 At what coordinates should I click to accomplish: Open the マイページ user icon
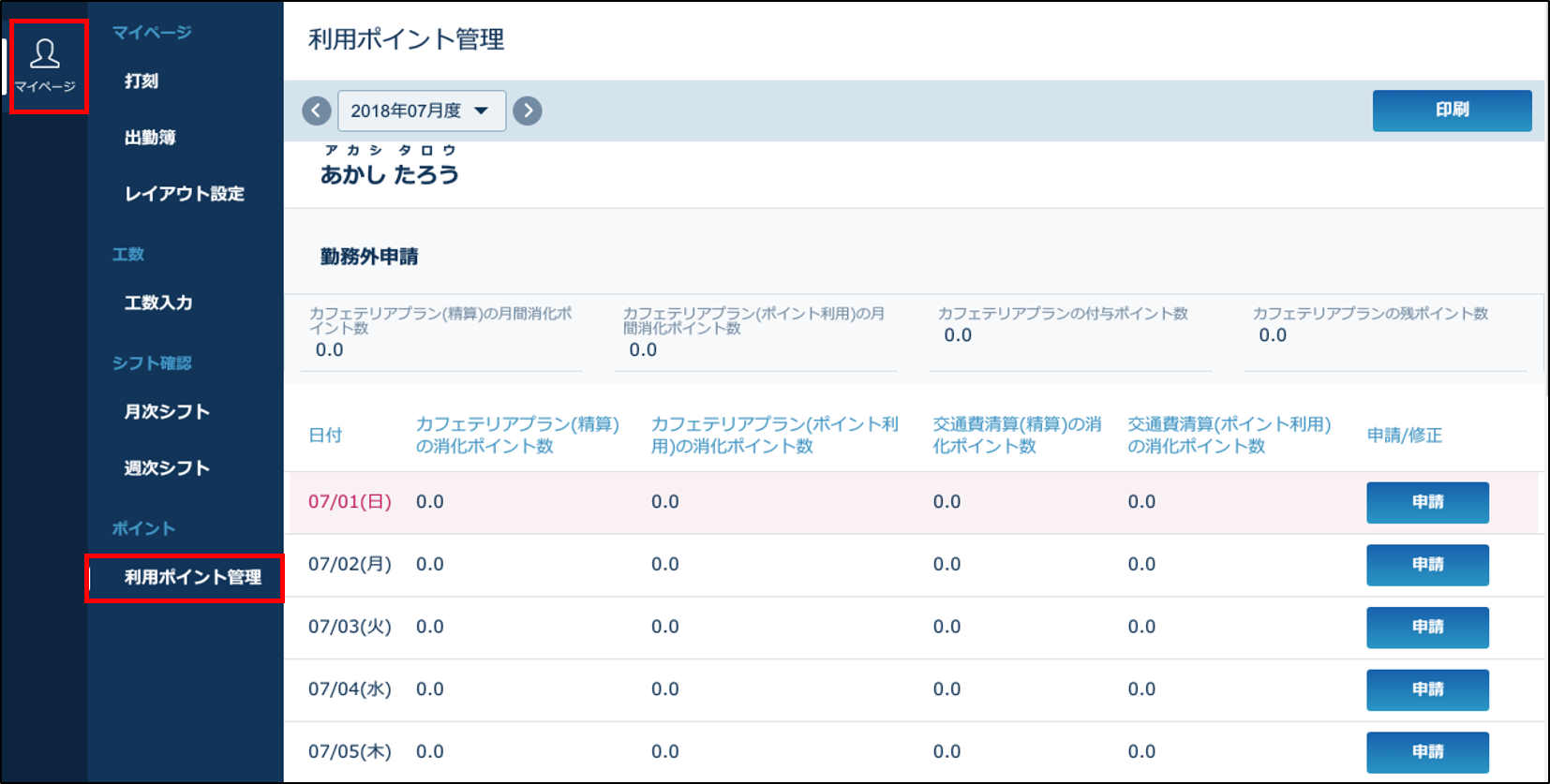(45, 66)
